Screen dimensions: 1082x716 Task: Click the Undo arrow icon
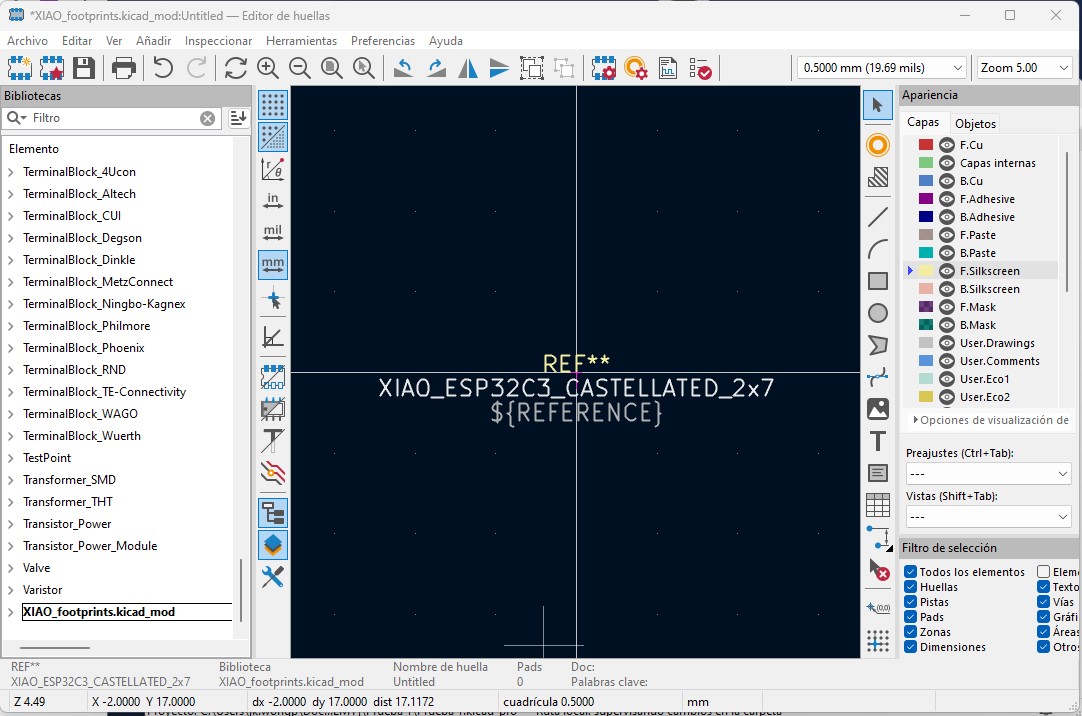pos(163,68)
